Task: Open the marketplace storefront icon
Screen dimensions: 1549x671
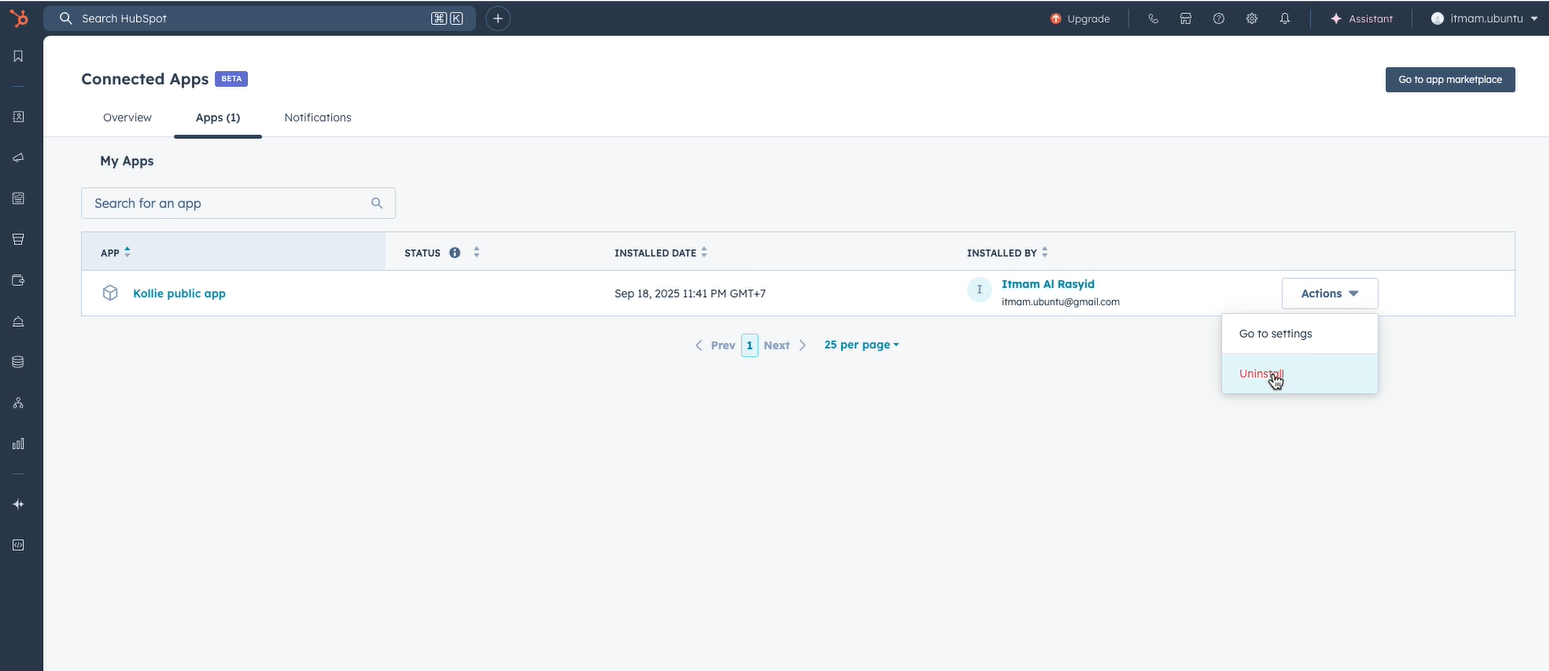Action: tap(1186, 18)
